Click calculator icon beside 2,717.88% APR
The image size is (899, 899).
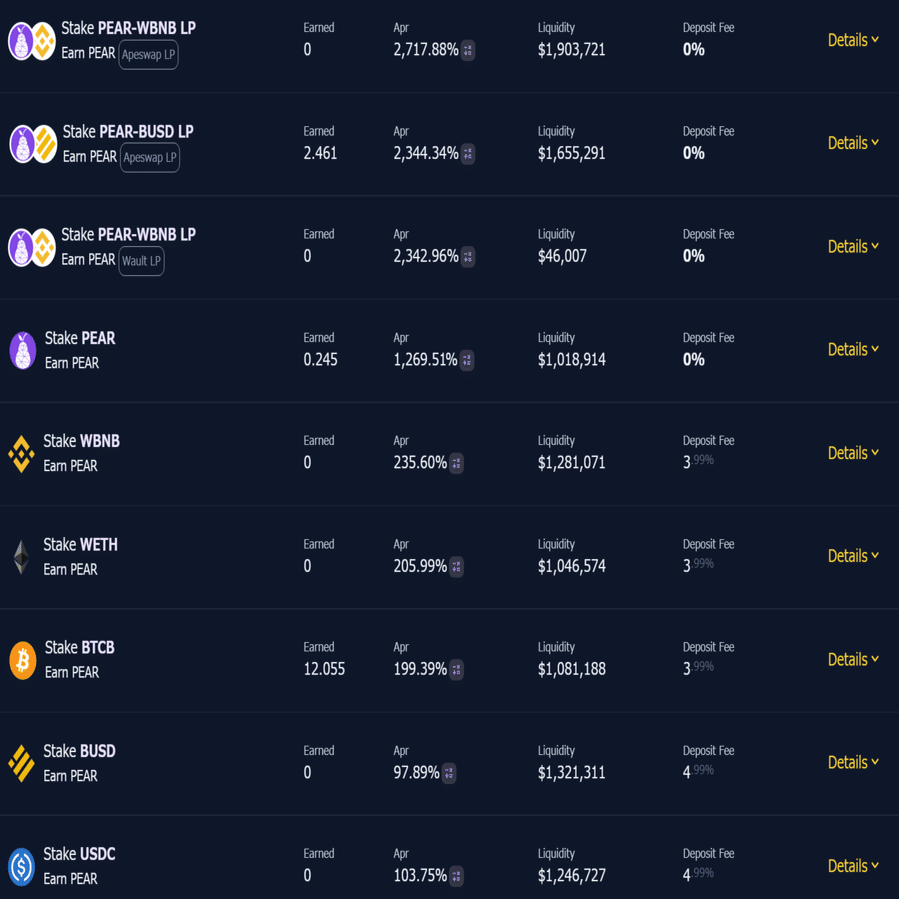click(468, 50)
